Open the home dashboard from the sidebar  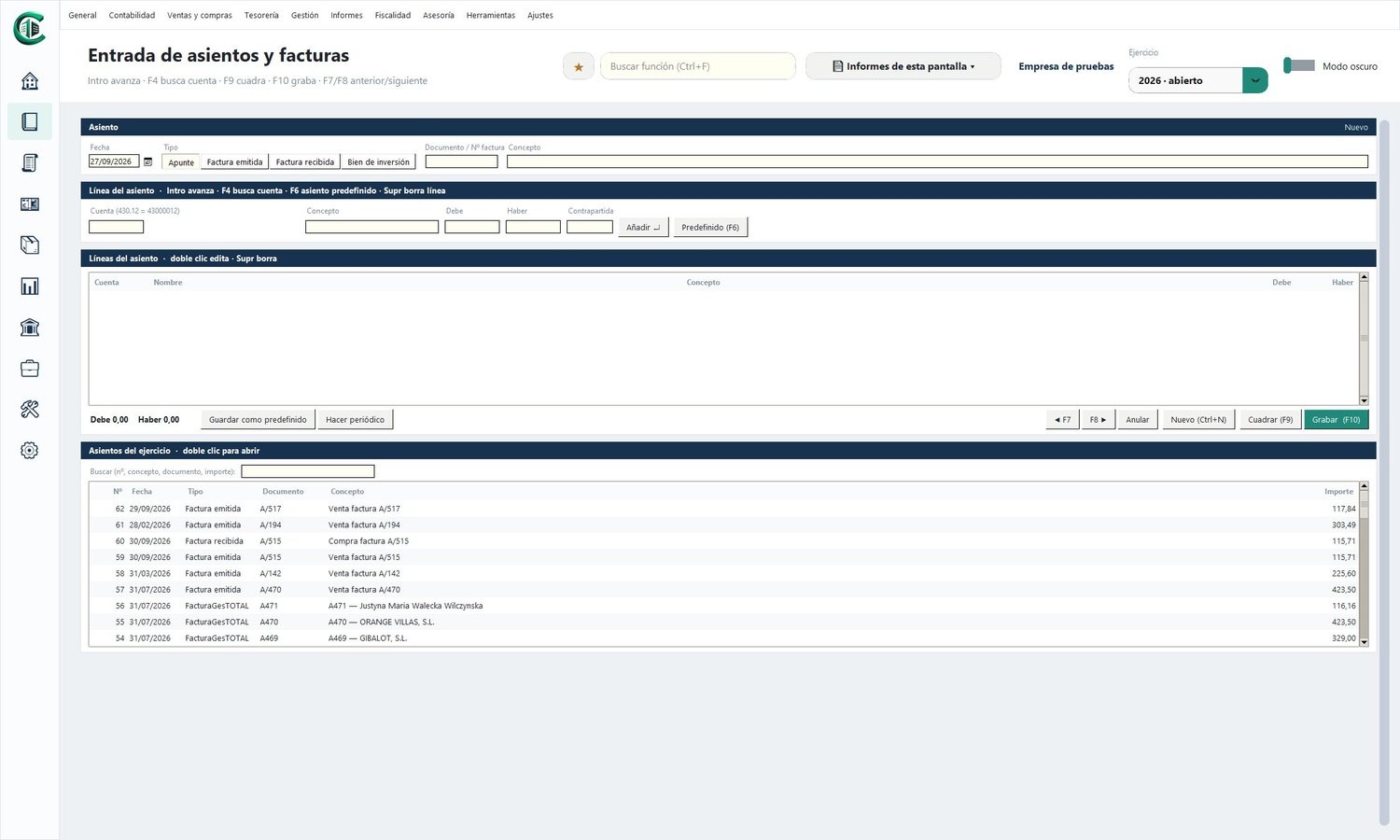30,81
